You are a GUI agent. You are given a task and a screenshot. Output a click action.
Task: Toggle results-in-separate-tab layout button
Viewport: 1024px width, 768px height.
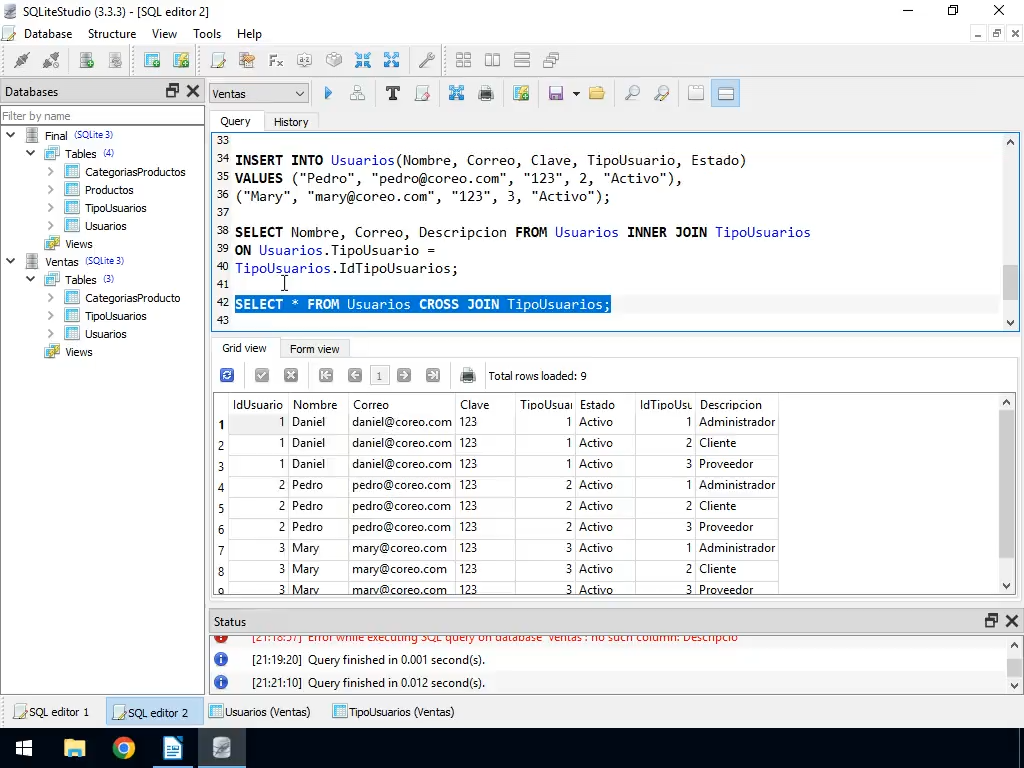(x=696, y=93)
